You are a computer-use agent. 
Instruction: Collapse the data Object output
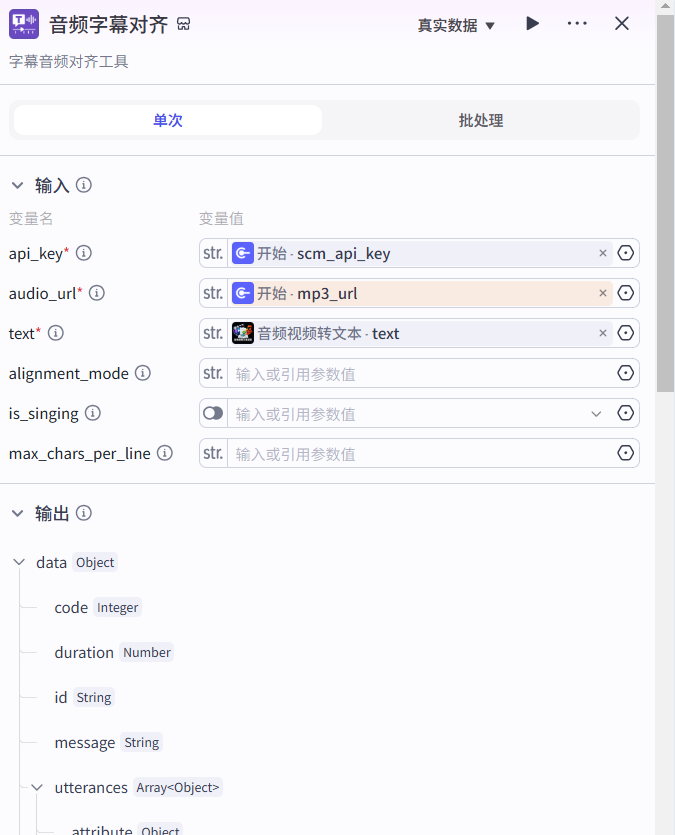18,562
